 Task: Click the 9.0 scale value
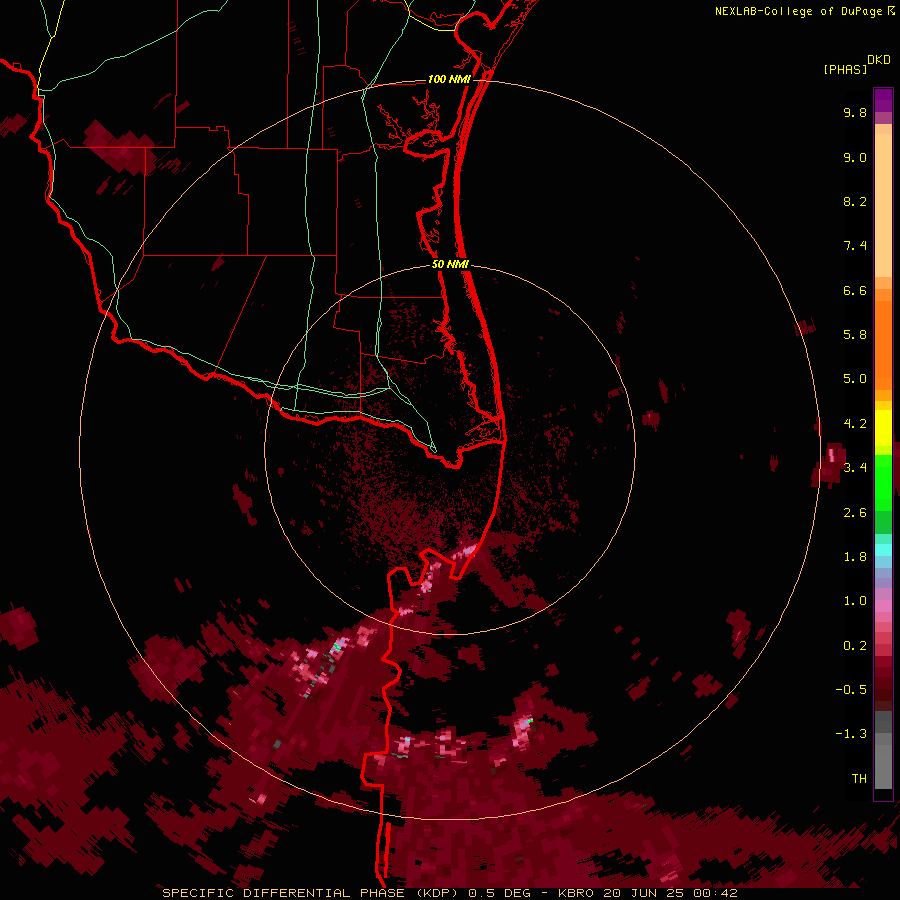tap(855, 157)
